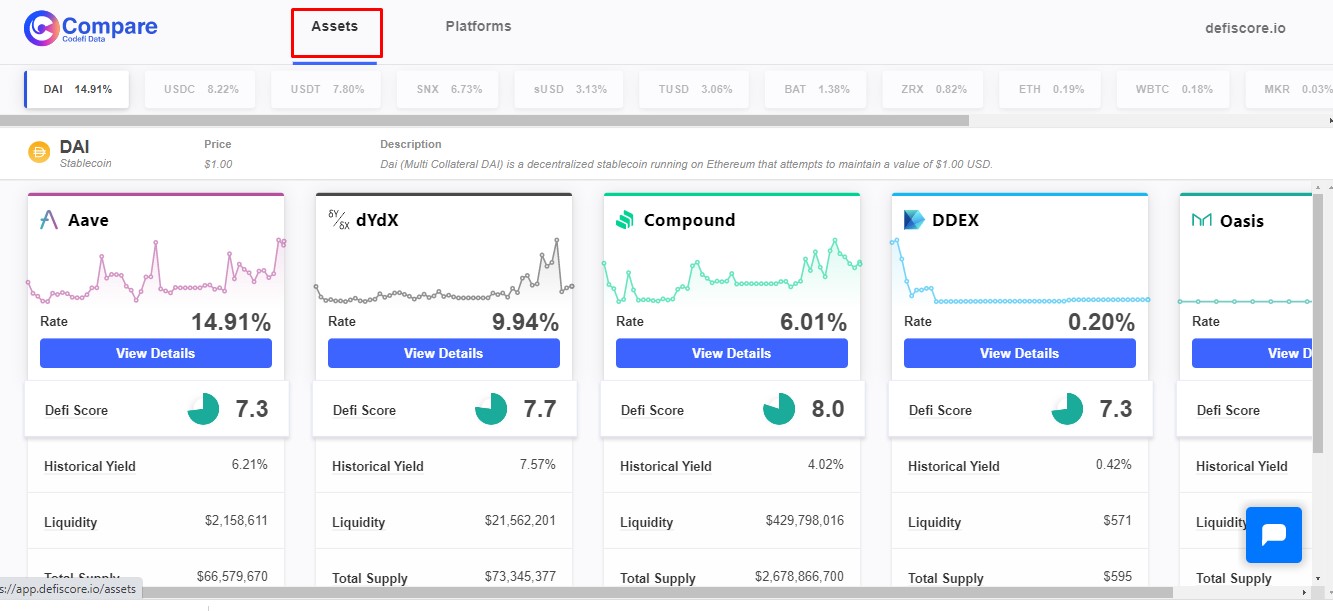Select the ETH 0.19% asset tab
Screen dimensions: 1333x611
click(1051, 89)
